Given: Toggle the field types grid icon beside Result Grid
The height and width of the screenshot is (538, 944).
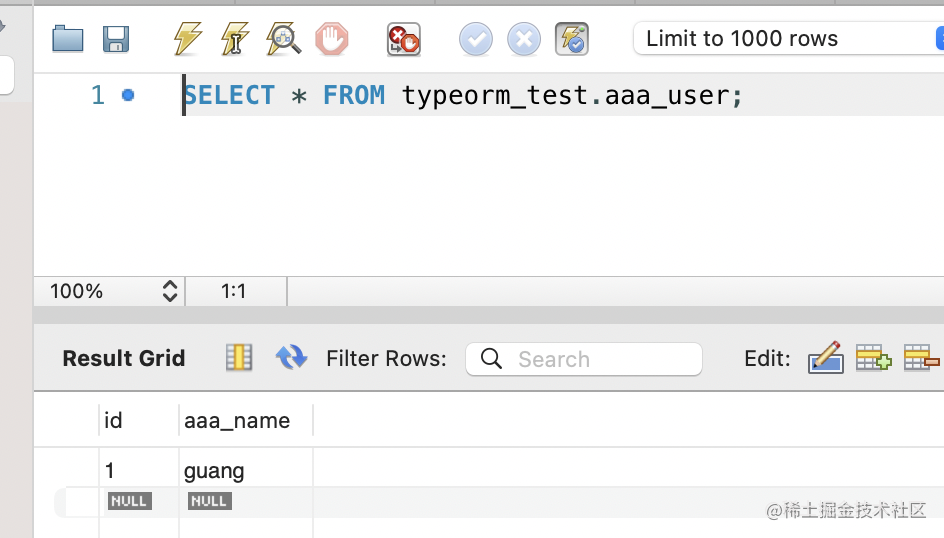Looking at the screenshot, I should 239,358.
